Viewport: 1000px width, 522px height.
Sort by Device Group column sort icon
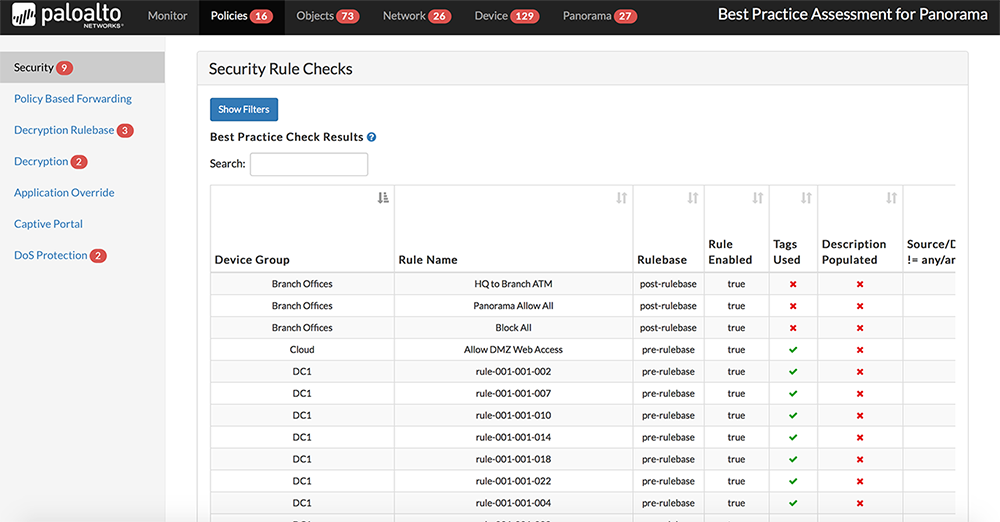[383, 198]
